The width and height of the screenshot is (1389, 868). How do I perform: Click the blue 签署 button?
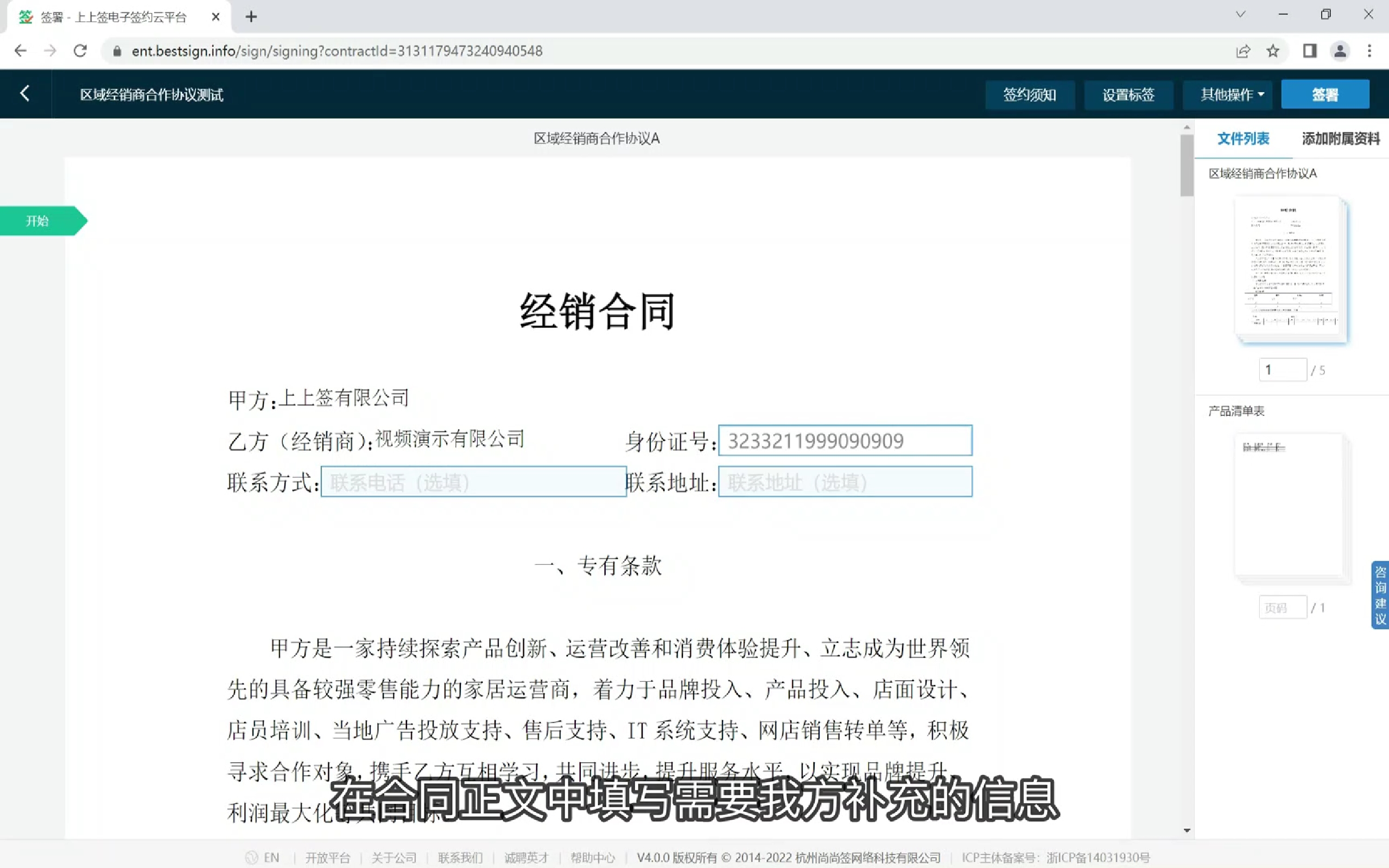click(1325, 94)
